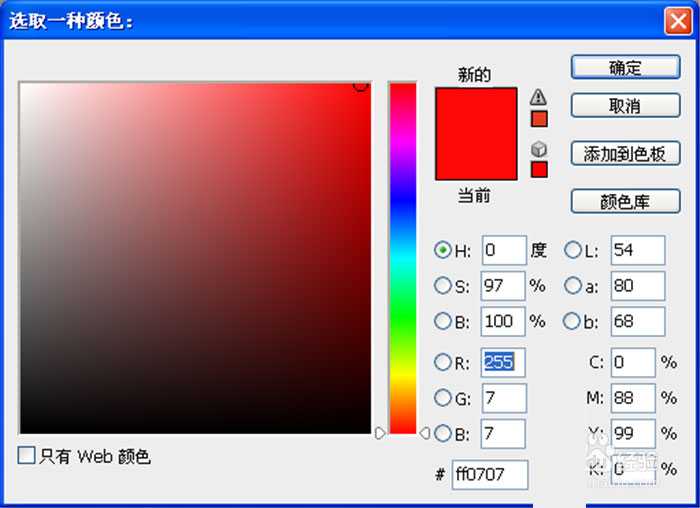
Task: Select the gamut-corrected color swatch under warning triangle
Action: click(539, 119)
